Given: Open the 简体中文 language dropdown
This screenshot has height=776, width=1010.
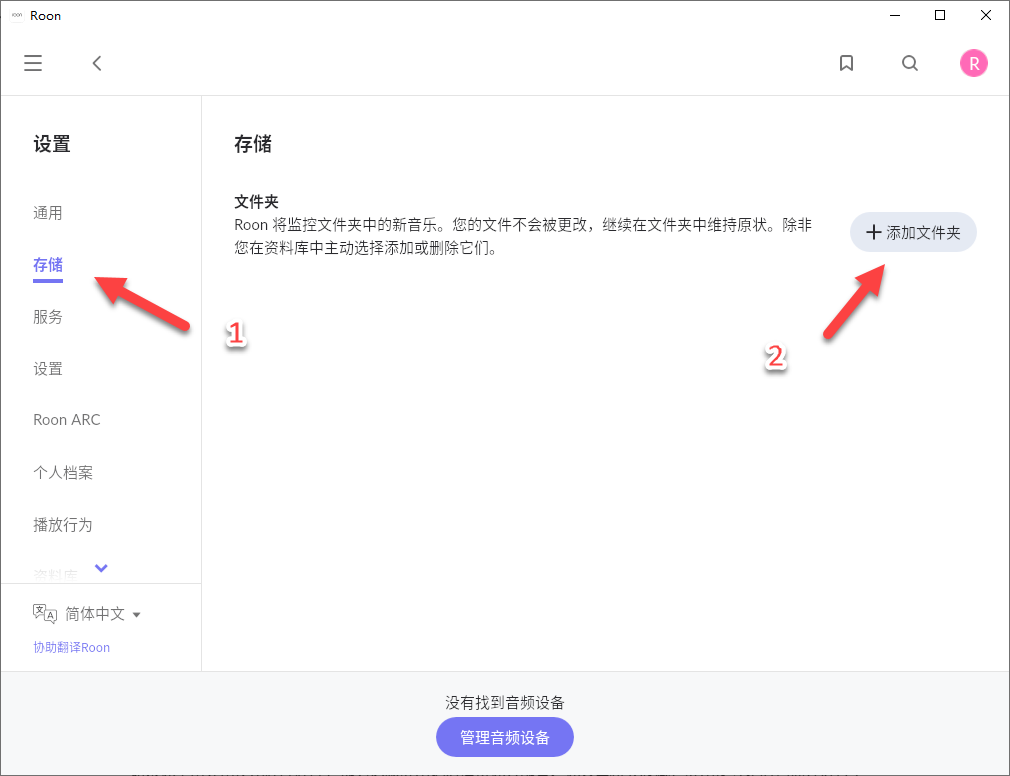Looking at the screenshot, I should tap(102, 614).
